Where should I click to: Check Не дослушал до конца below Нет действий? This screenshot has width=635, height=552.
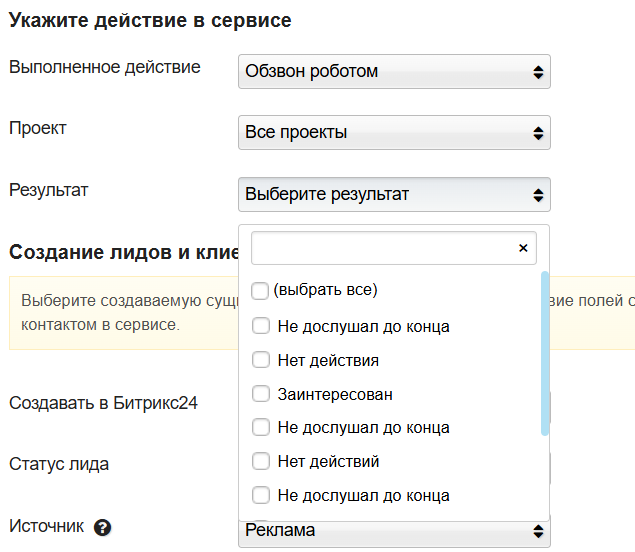(x=261, y=495)
